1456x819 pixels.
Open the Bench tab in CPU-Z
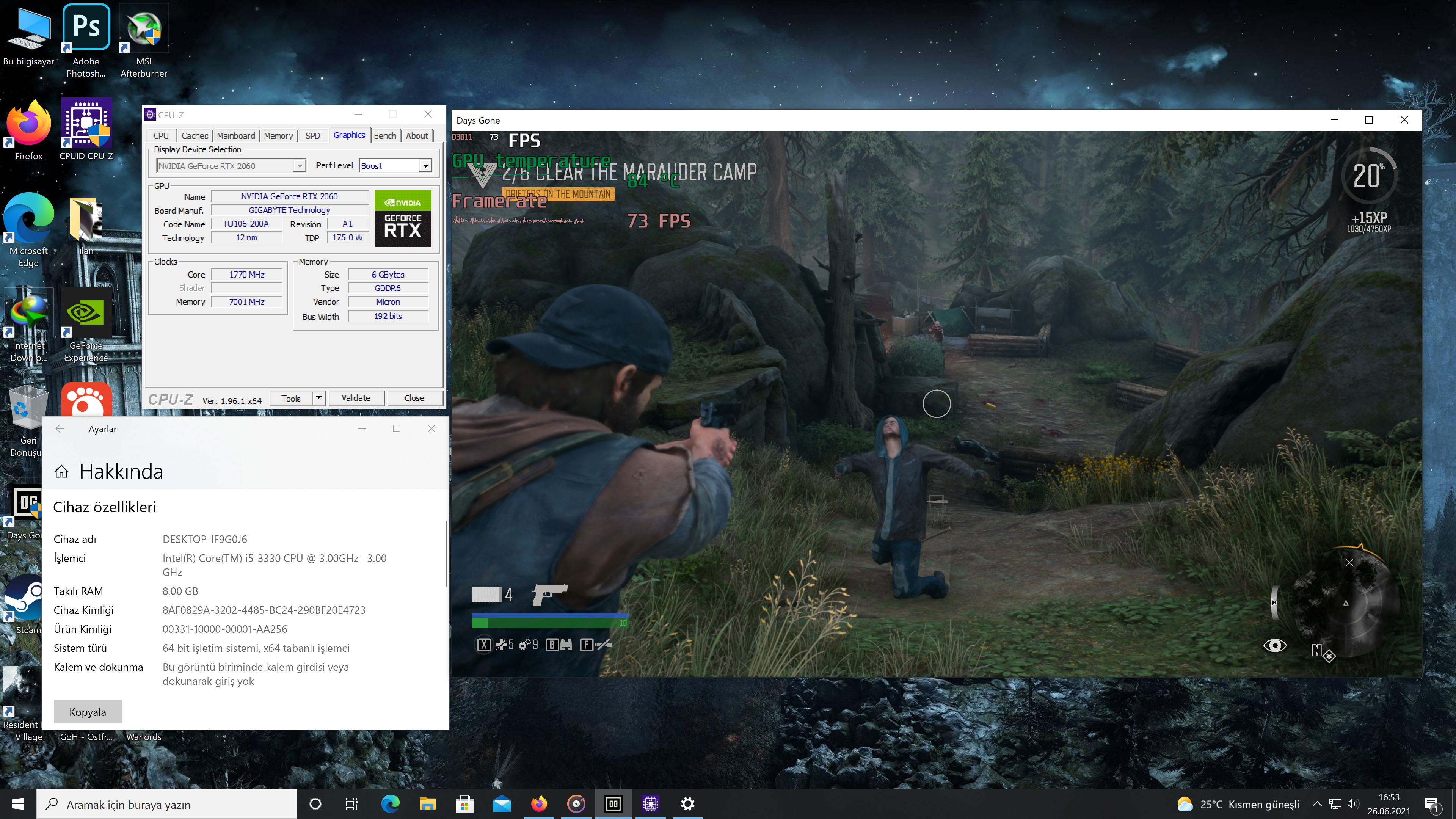pos(385,136)
